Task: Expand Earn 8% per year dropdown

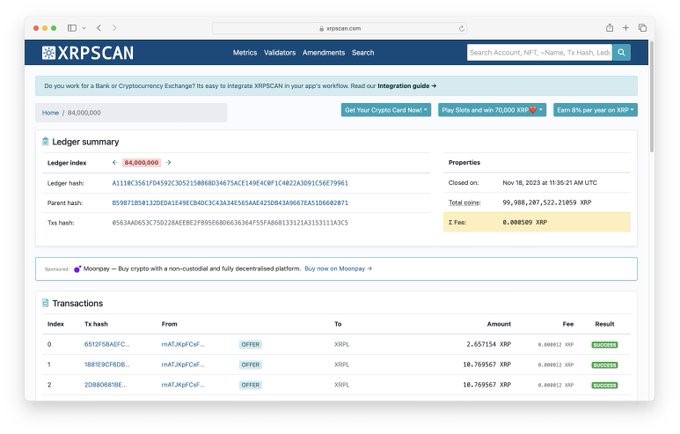Action: [595, 110]
